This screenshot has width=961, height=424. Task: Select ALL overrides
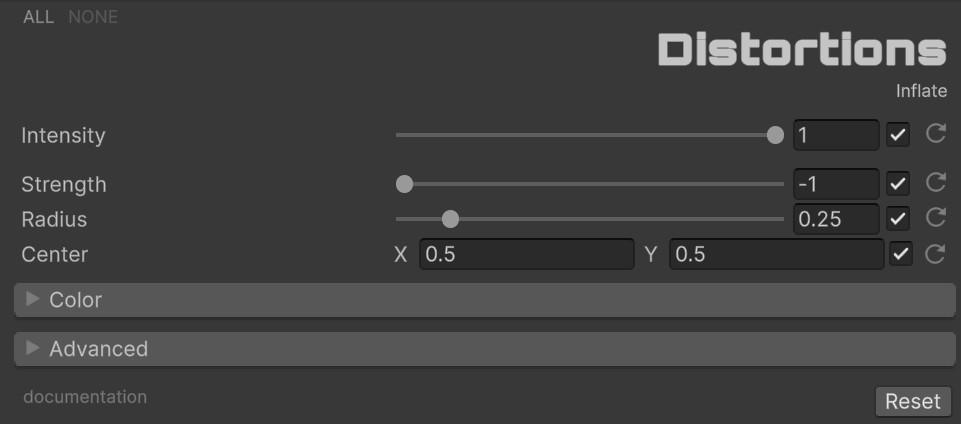tap(38, 17)
